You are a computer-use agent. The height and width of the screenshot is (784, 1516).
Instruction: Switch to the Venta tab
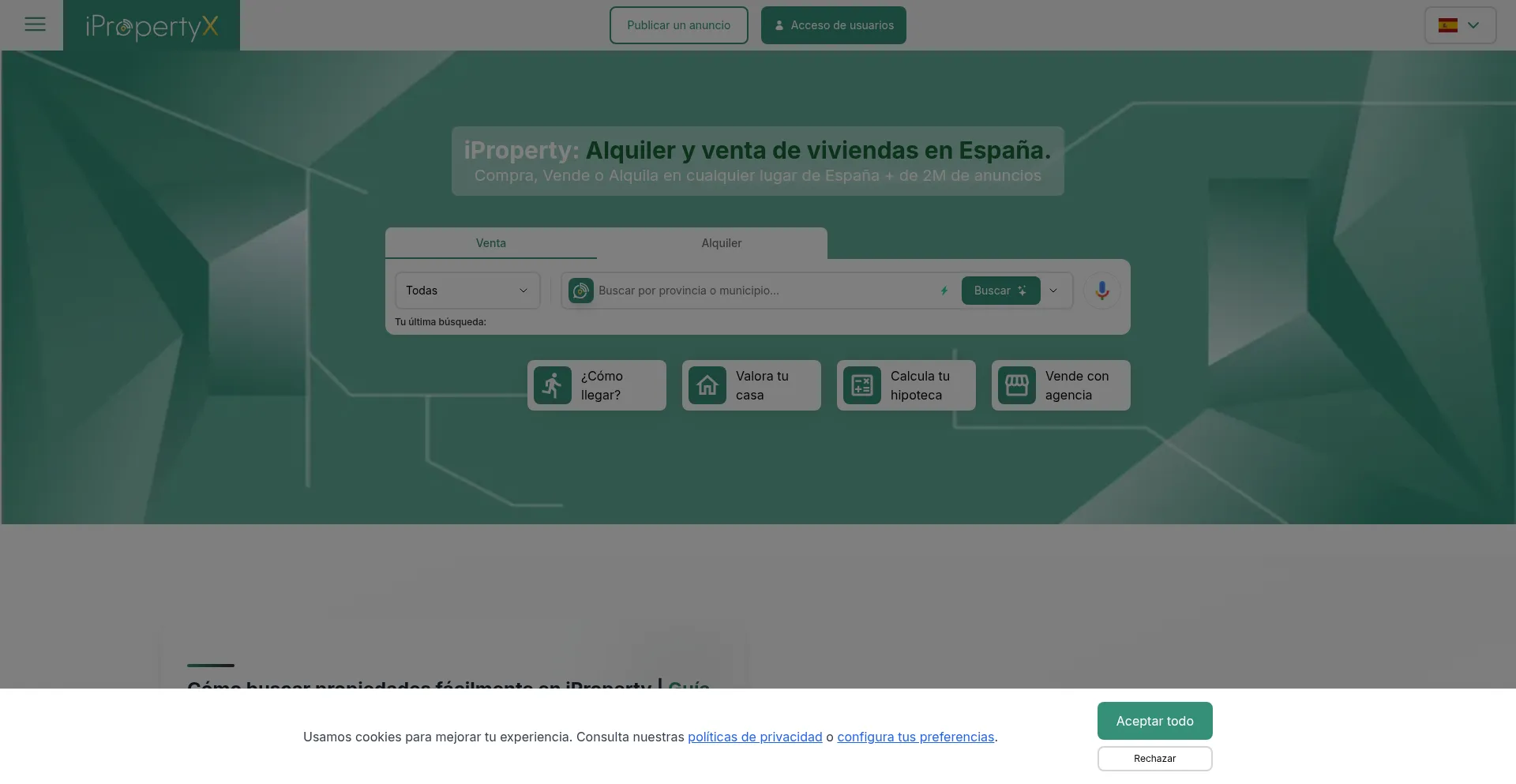491,243
